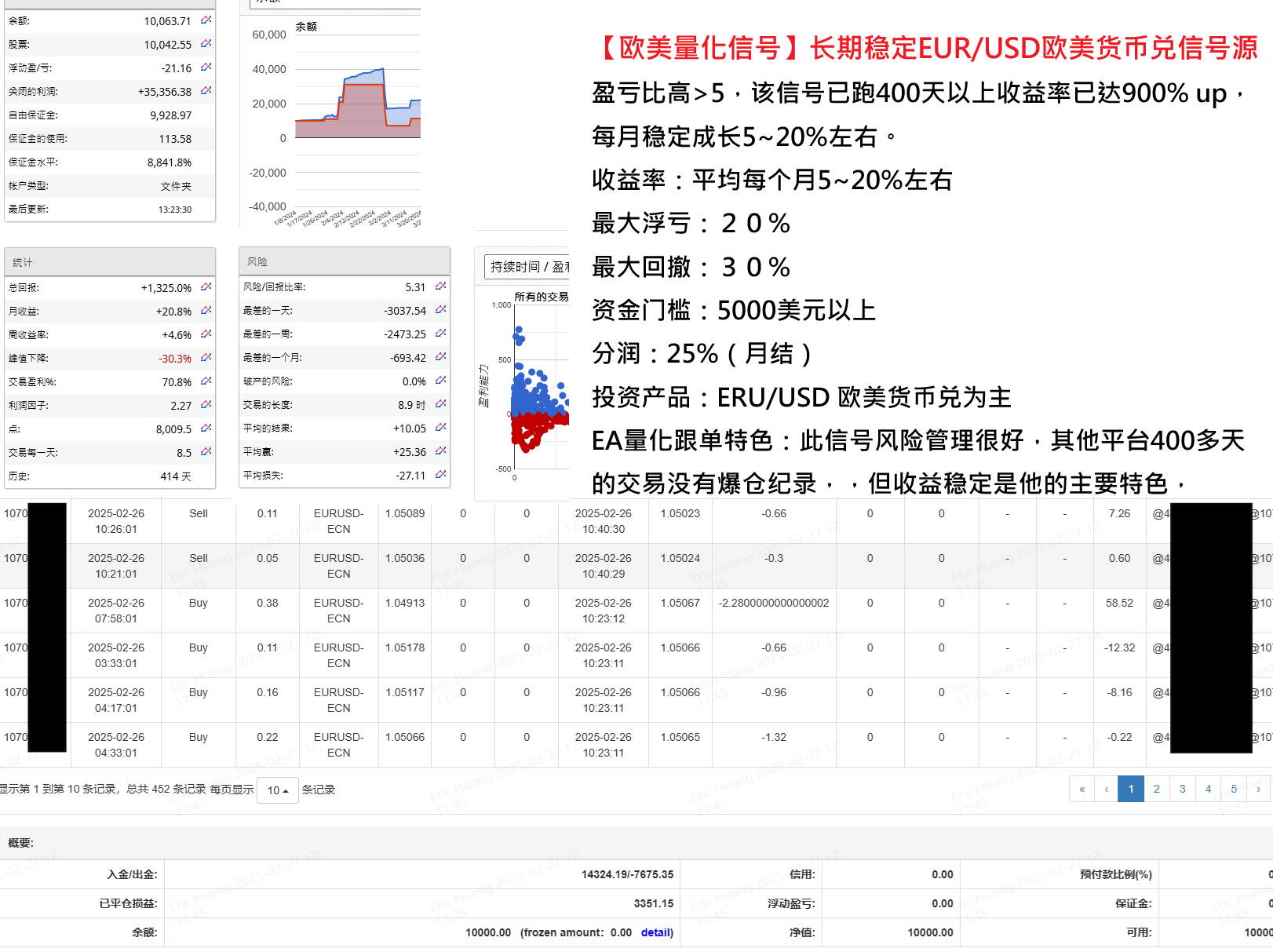Open the detail link beside frozen amount
This screenshot has height=952, width=1273.
coord(656,932)
